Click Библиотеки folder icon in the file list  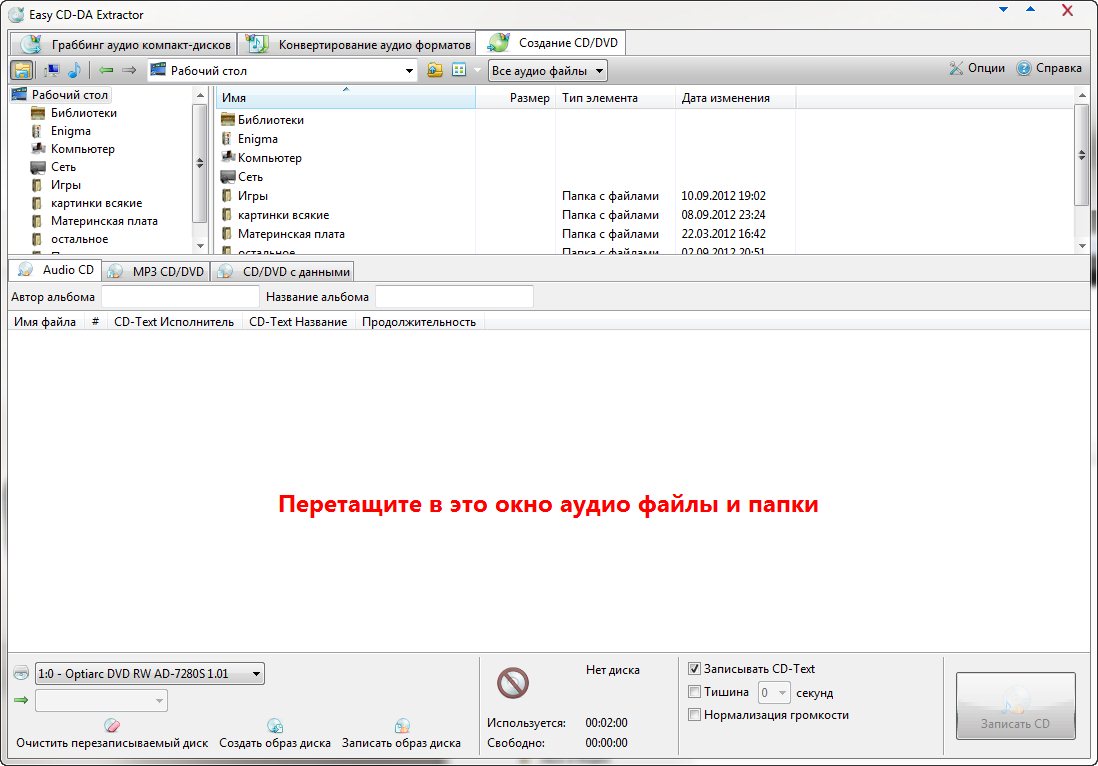coord(228,120)
